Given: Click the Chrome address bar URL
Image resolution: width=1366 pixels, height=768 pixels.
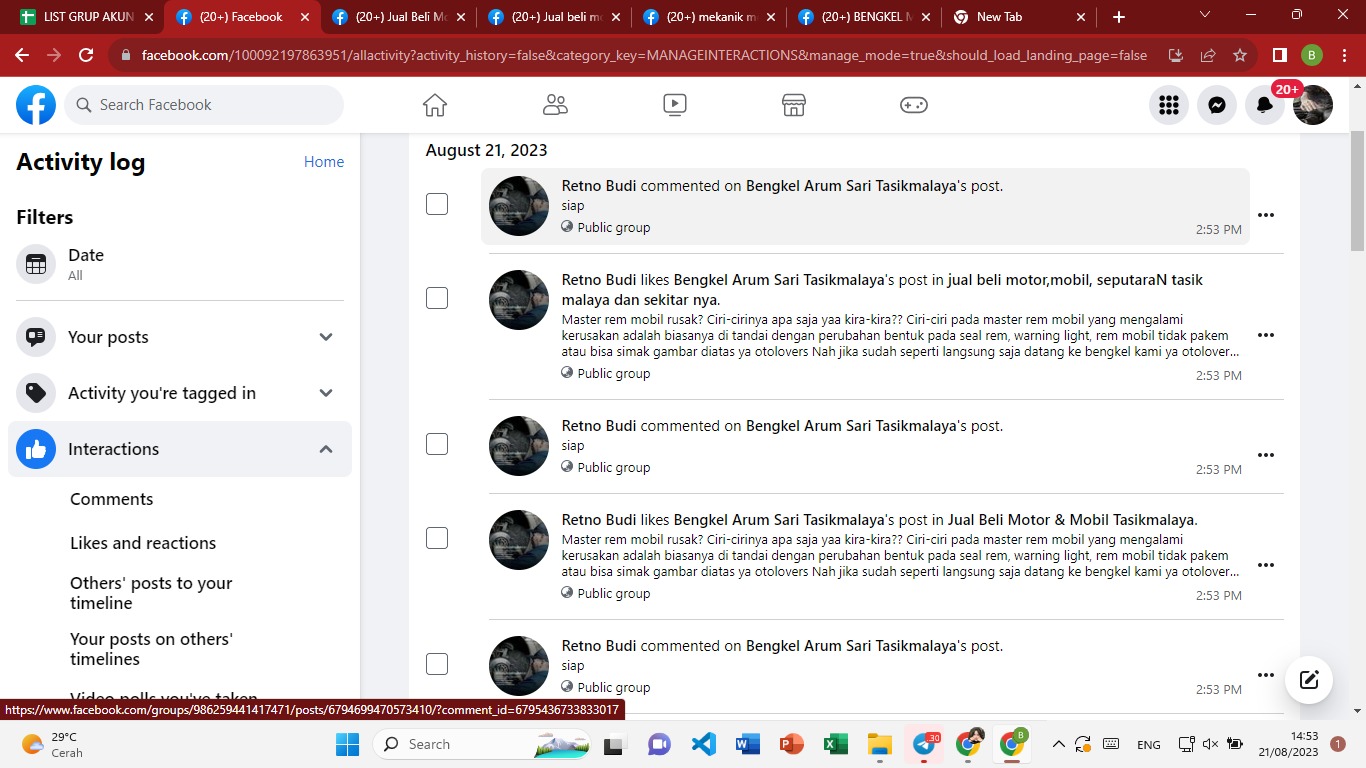Looking at the screenshot, I should 644,55.
